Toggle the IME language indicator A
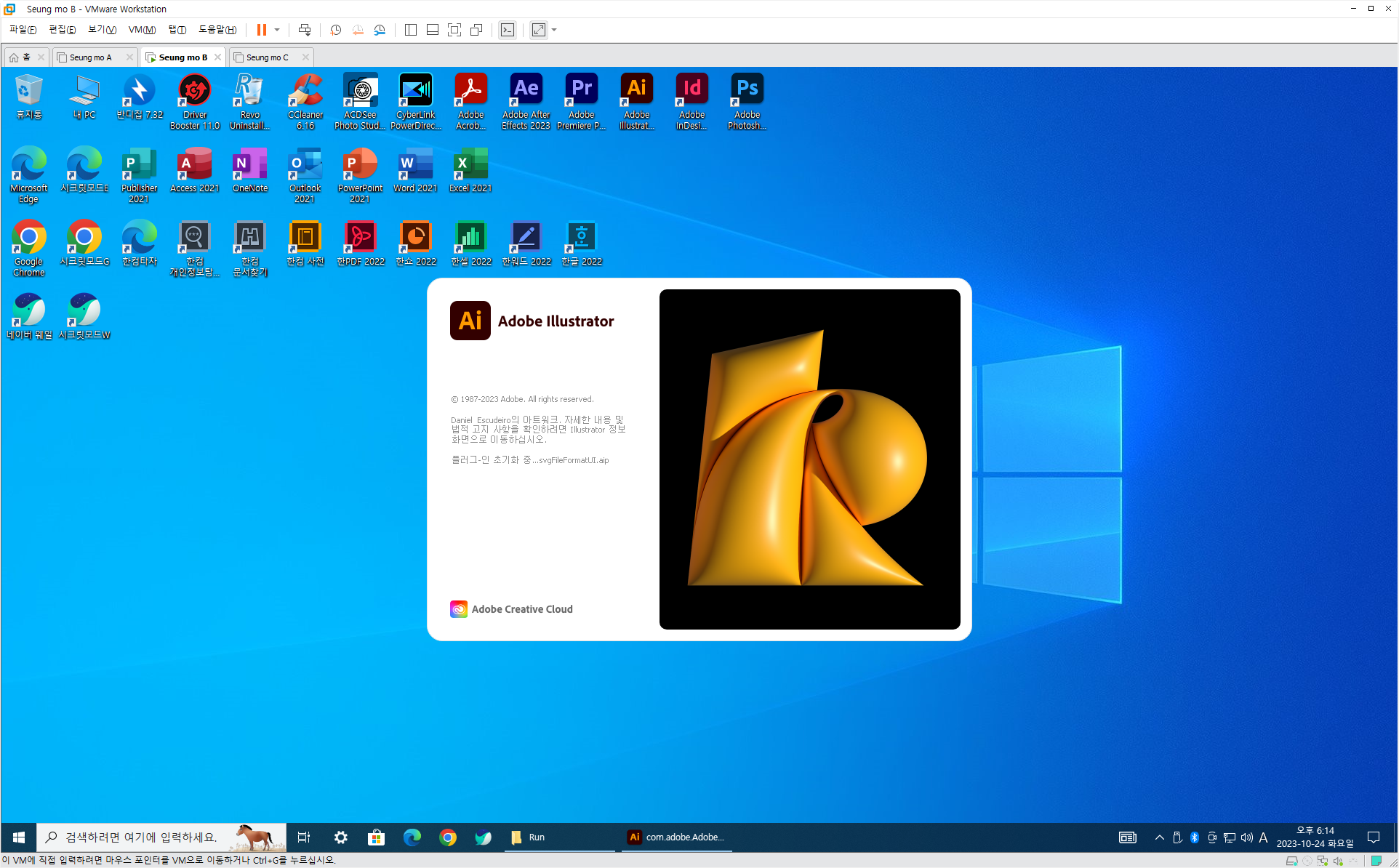Image resolution: width=1399 pixels, height=868 pixels. coord(1263,837)
